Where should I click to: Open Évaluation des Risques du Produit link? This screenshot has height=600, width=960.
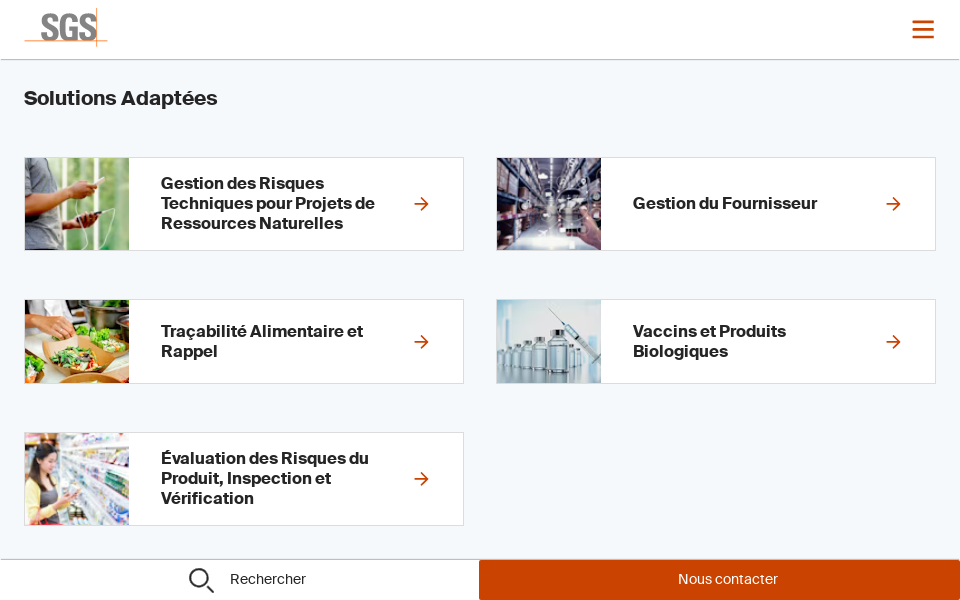click(x=265, y=479)
